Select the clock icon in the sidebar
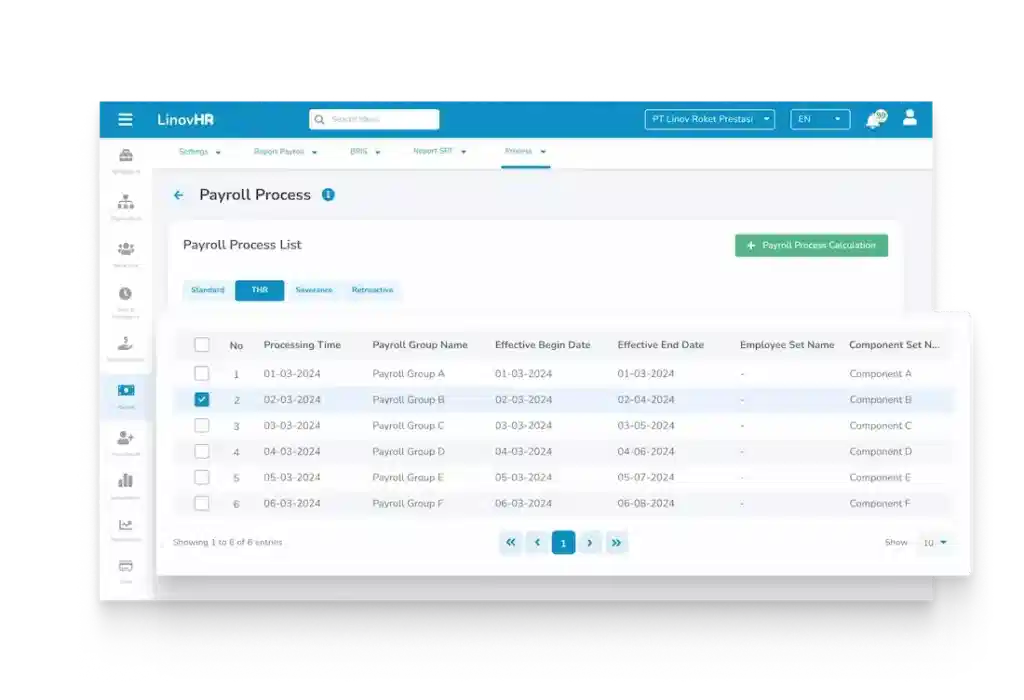 125,294
